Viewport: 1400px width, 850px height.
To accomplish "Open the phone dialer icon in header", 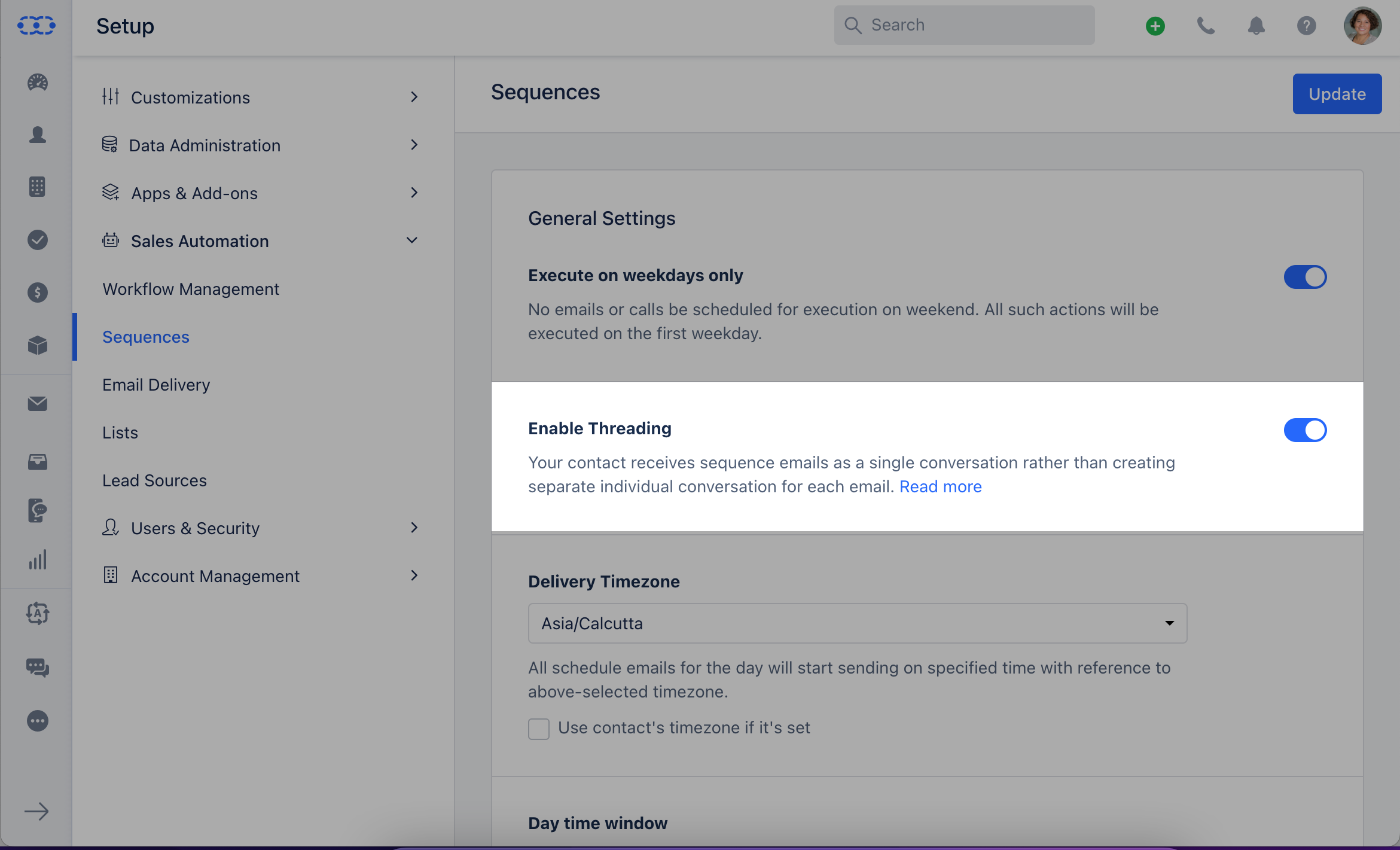I will 1205,26.
